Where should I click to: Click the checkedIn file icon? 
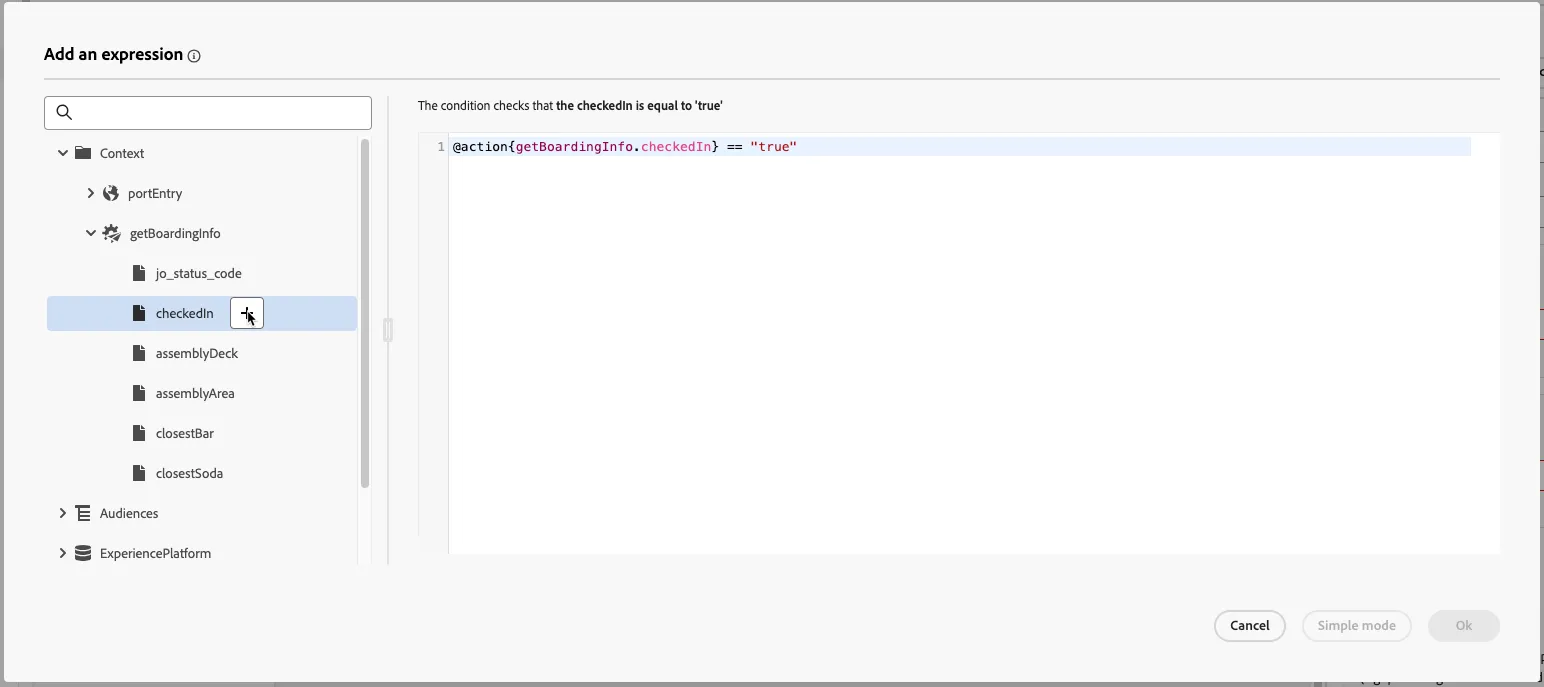tap(139, 313)
